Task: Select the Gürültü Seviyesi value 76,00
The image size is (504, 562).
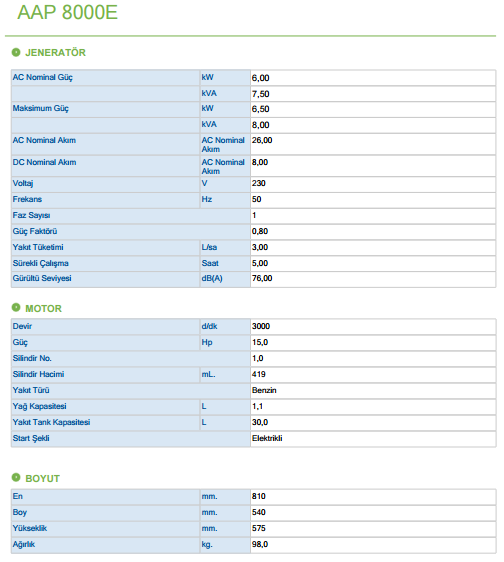Action: coord(262,278)
